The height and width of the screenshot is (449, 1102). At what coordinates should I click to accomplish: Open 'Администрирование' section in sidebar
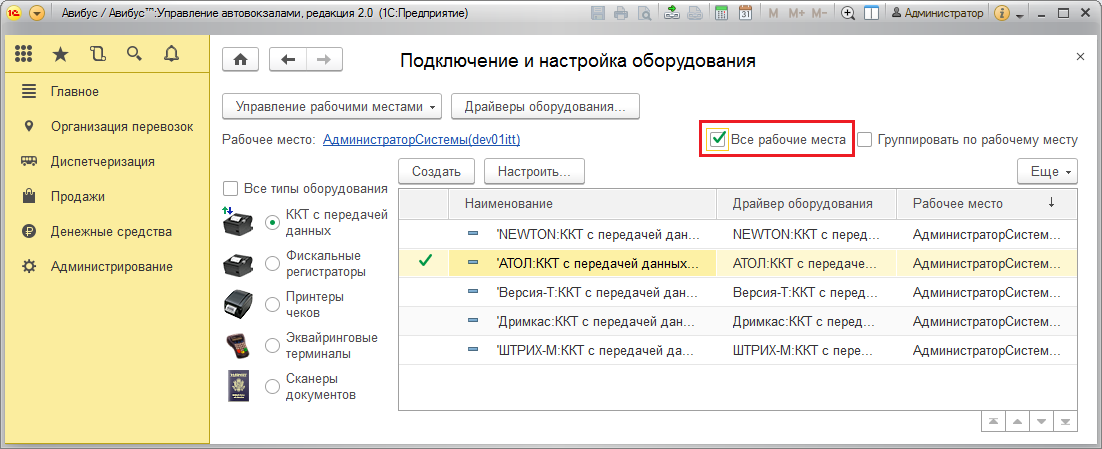point(111,266)
